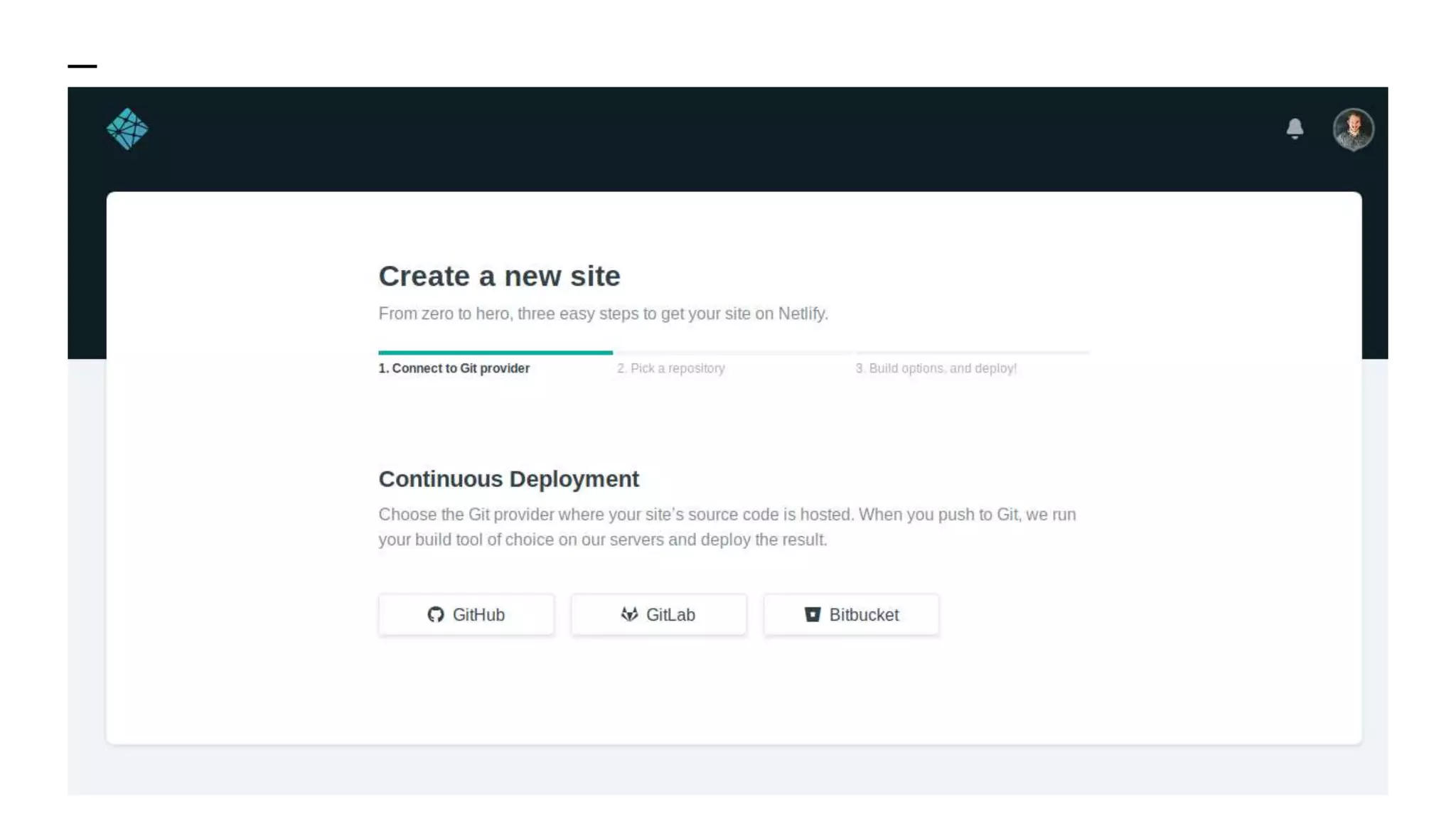Click the Create a new site heading
The image size is (1456, 819).
[499, 276]
